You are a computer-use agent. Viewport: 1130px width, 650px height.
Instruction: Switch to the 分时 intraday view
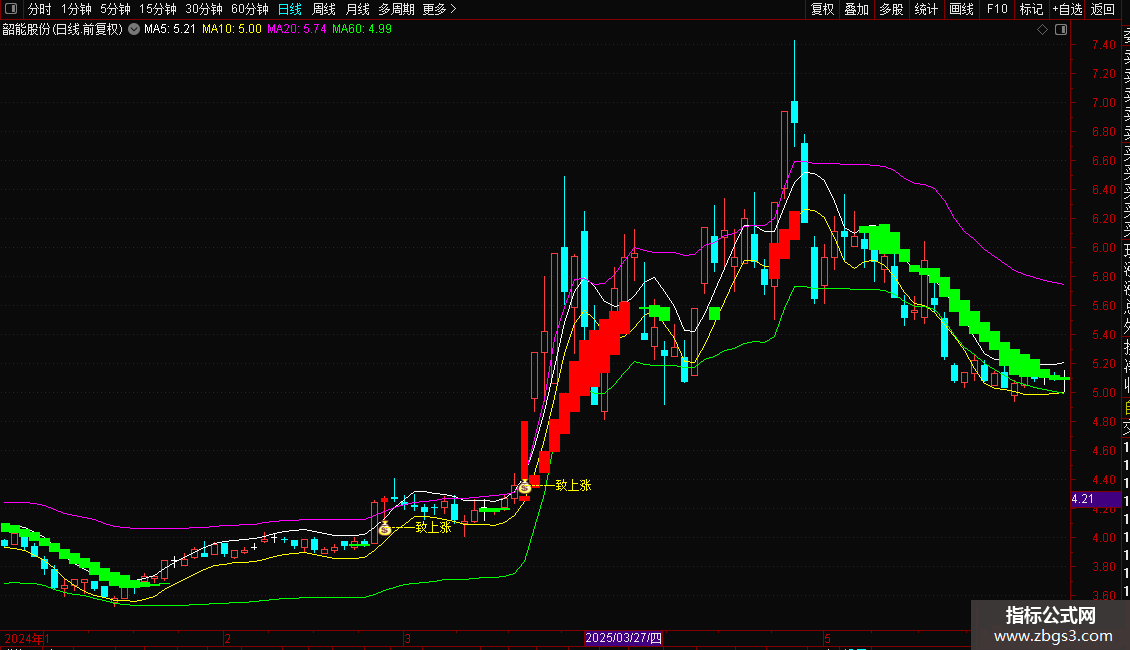(x=40, y=9)
